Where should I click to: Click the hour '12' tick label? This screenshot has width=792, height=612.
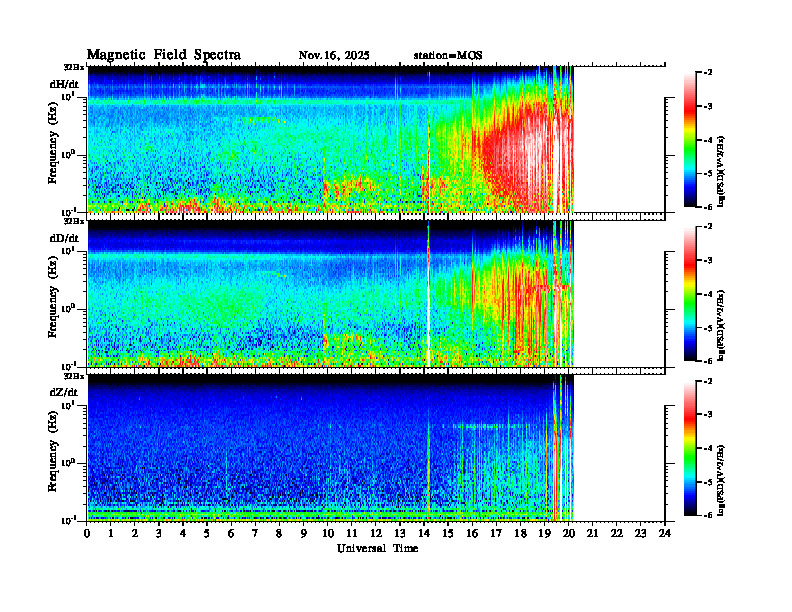376,534
